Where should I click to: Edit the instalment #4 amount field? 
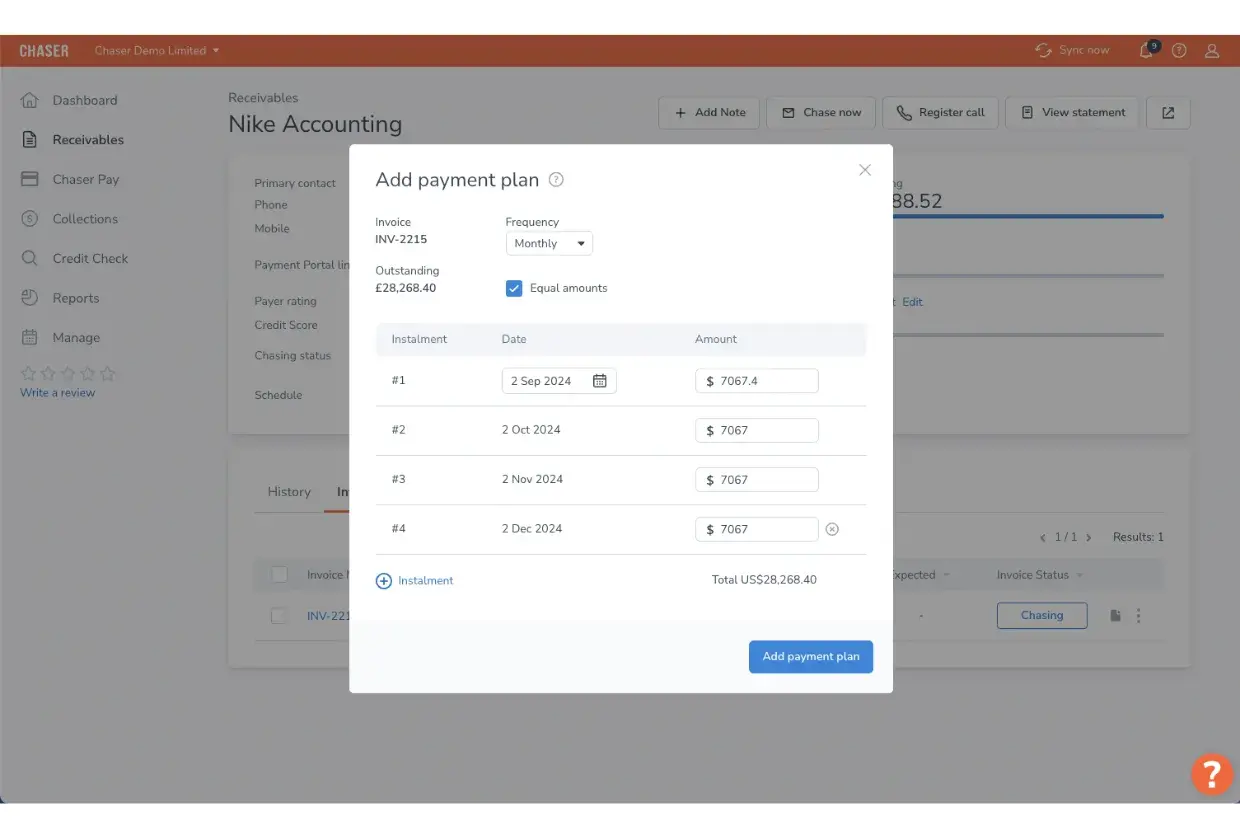pos(757,529)
